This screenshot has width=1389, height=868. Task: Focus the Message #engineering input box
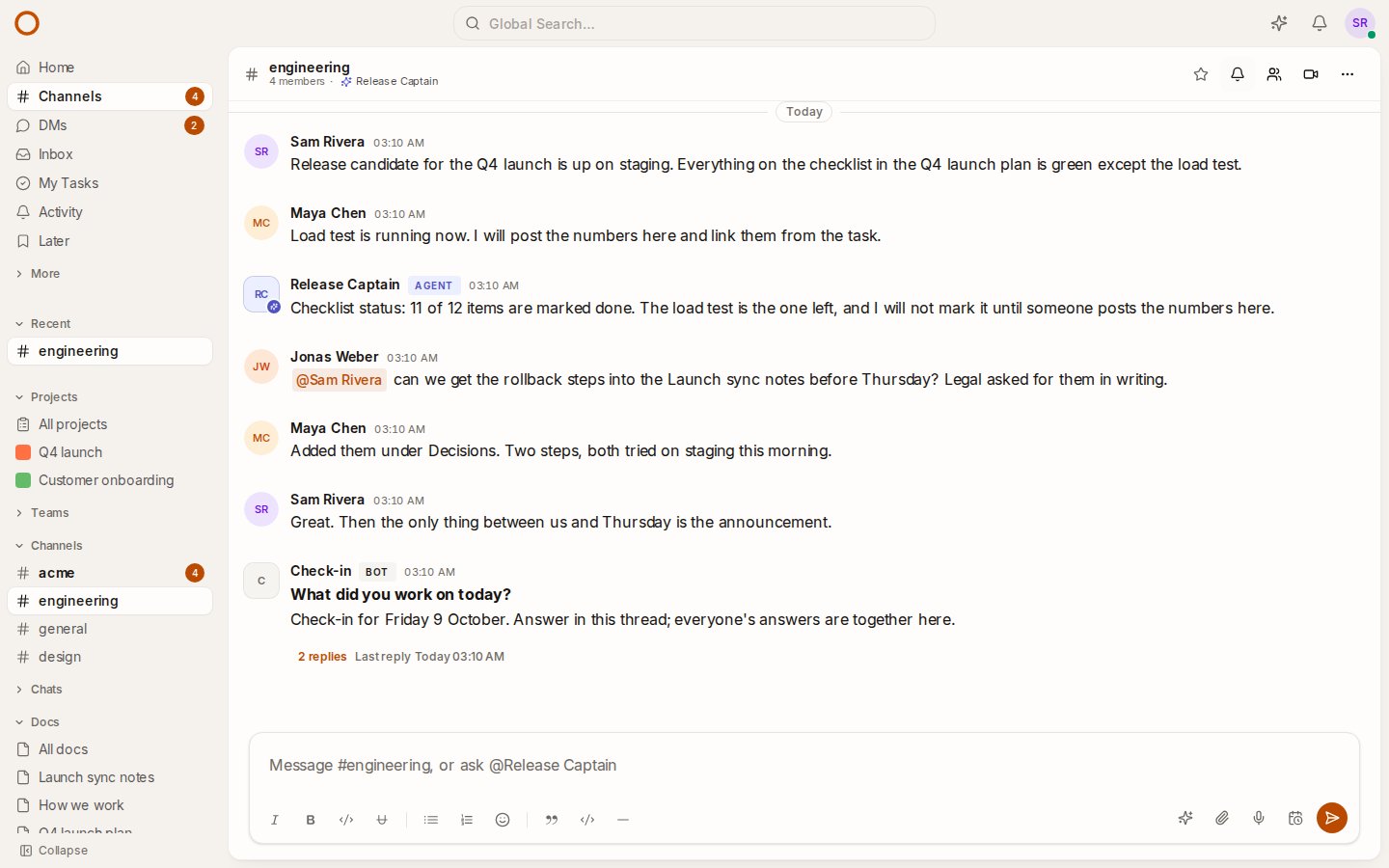tap(804, 766)
